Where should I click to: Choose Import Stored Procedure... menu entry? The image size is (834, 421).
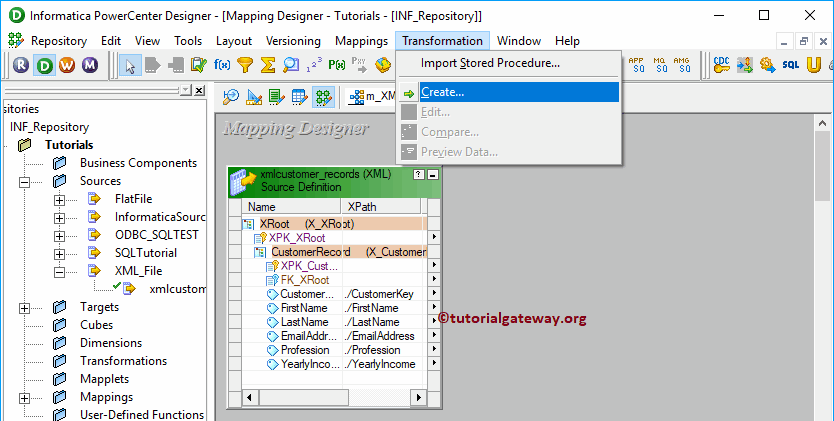pyautogui.click(x=509, y=63)
